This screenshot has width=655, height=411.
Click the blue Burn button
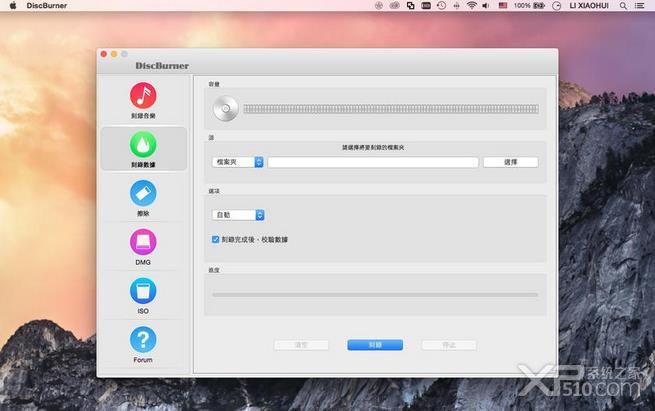point(375,345)
